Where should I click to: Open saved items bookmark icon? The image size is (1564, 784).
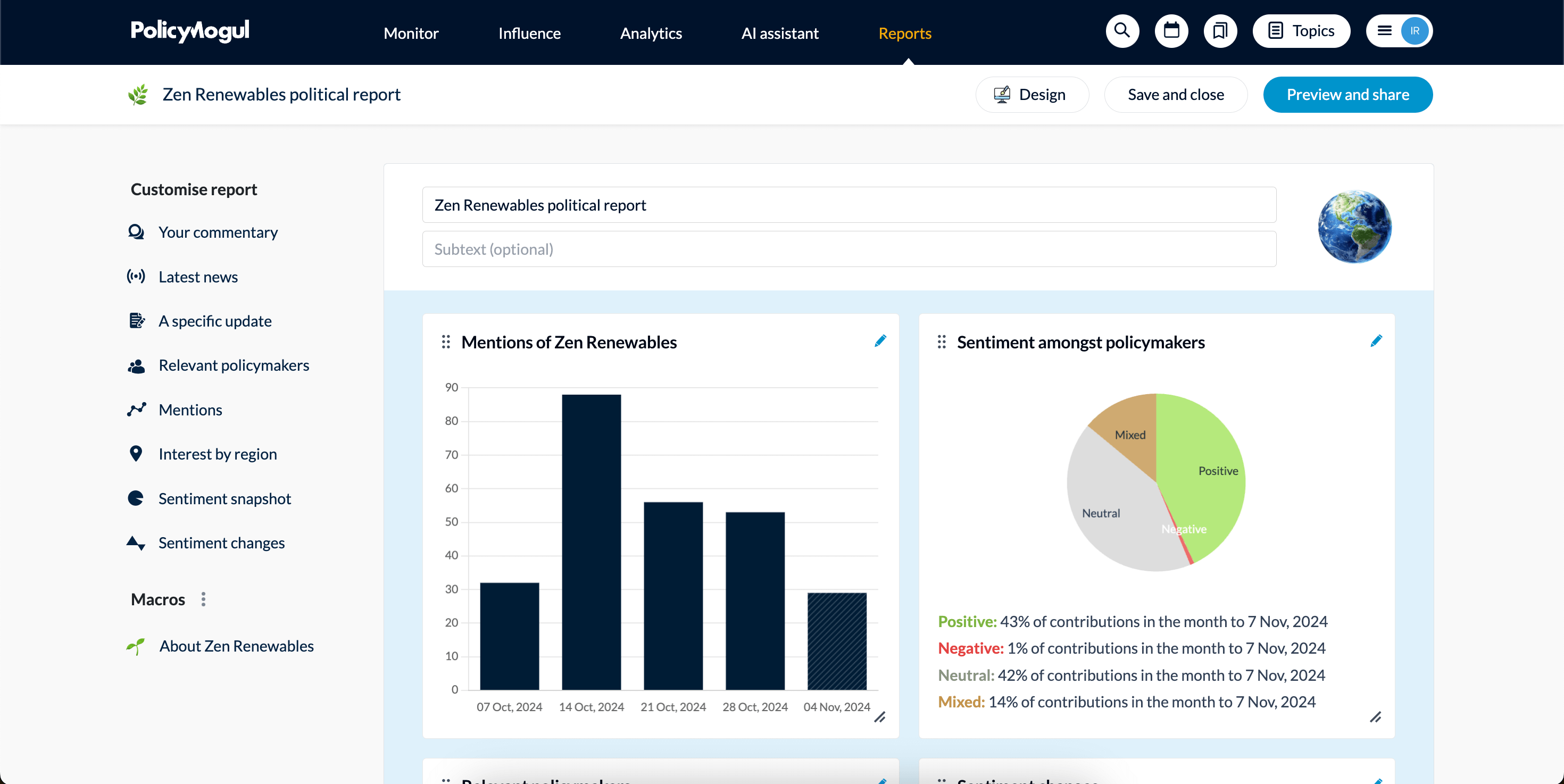click(1220, 31)
